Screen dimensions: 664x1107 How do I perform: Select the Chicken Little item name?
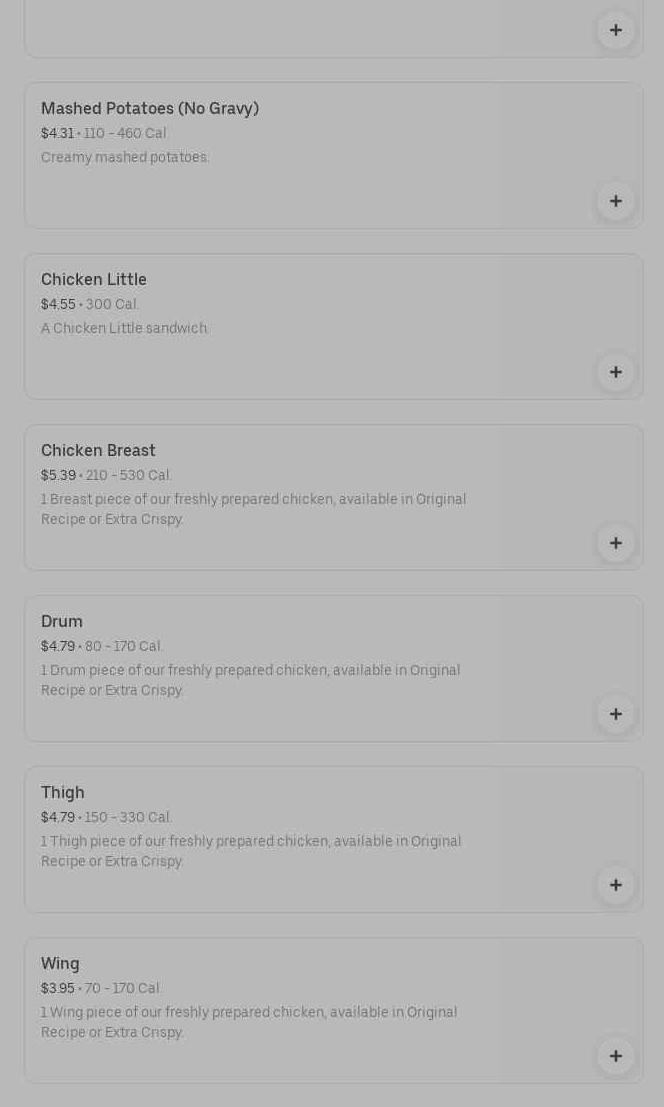click(x=94, y=279)
